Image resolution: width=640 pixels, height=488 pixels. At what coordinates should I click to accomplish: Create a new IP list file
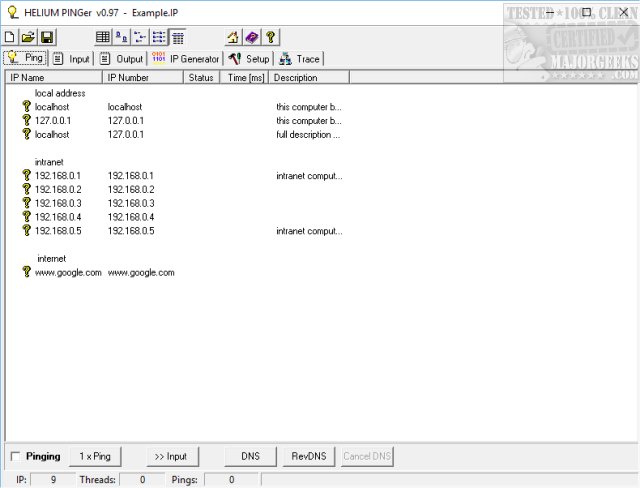[9, 38]
